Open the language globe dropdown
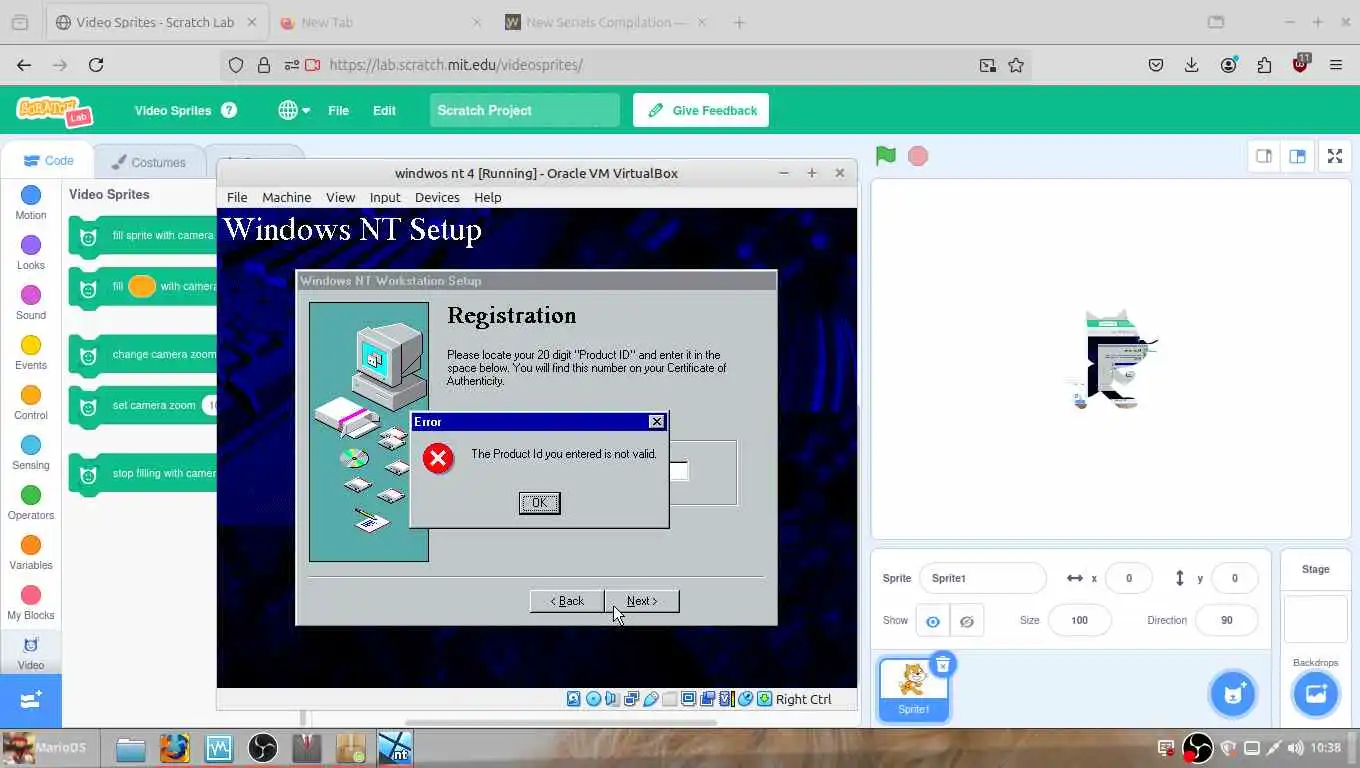1360x768 pixels. 294,110
